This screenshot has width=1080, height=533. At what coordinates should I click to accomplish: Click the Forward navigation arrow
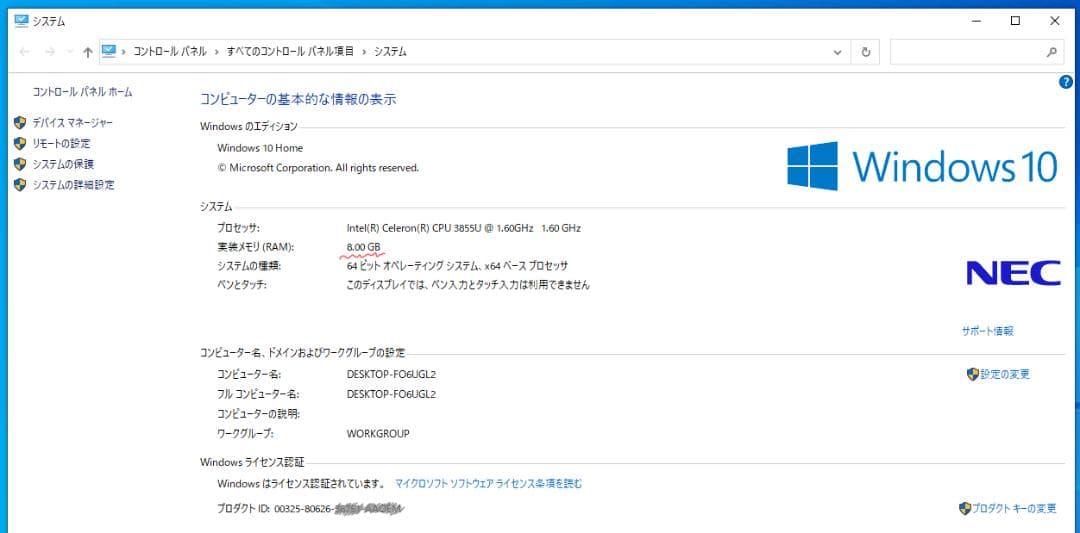click(x=50, y=52)
